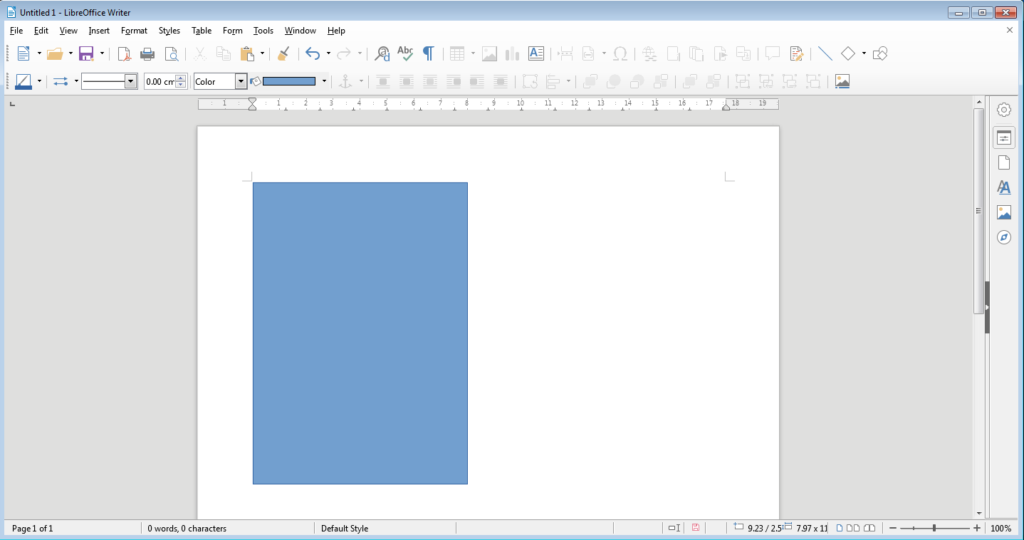Image resolution: width=1024 pixels, height=540 pixels.
Task: Click the 100% zoom level indicator
Action: click(1000, 528)
